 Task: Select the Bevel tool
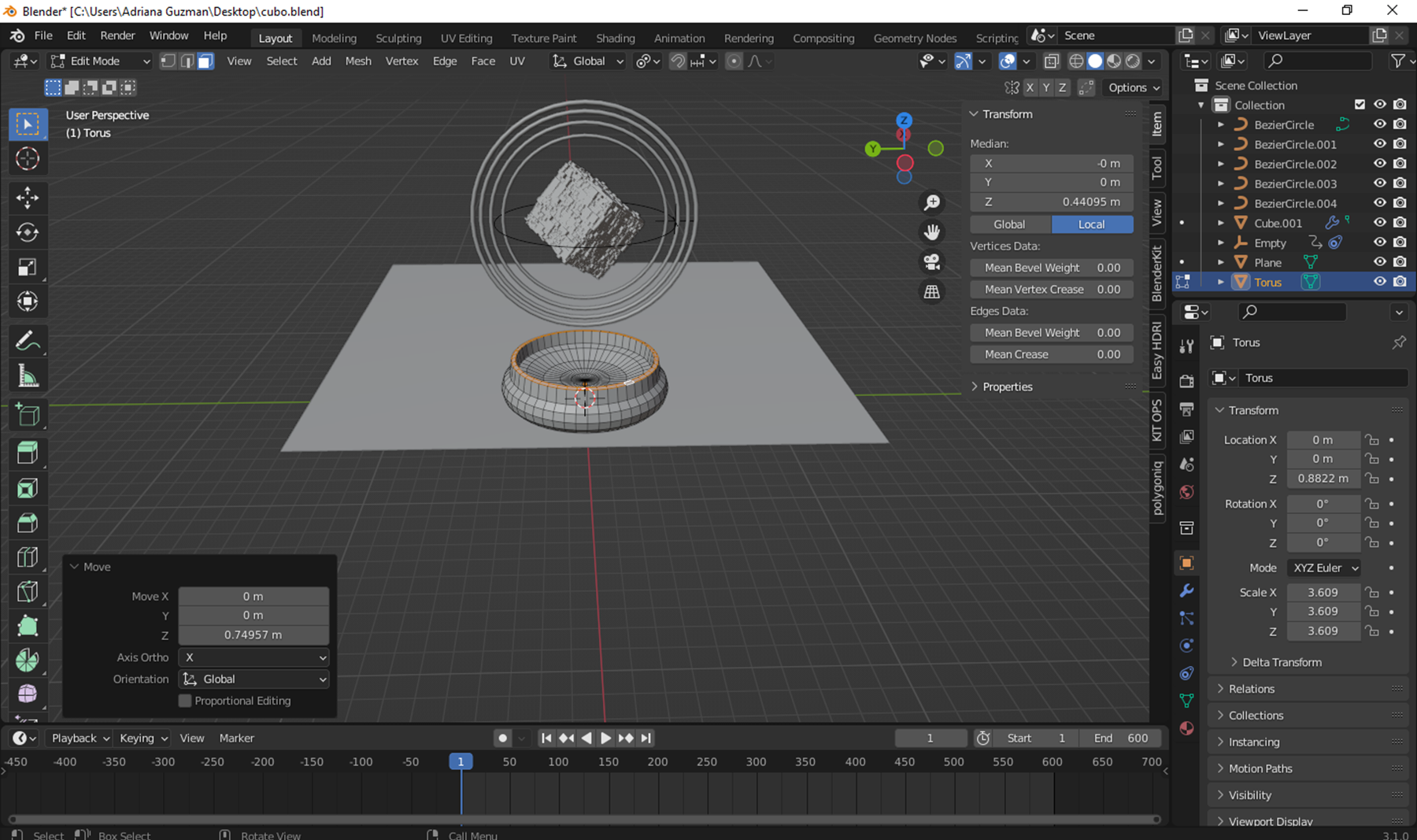coord(28,523)
